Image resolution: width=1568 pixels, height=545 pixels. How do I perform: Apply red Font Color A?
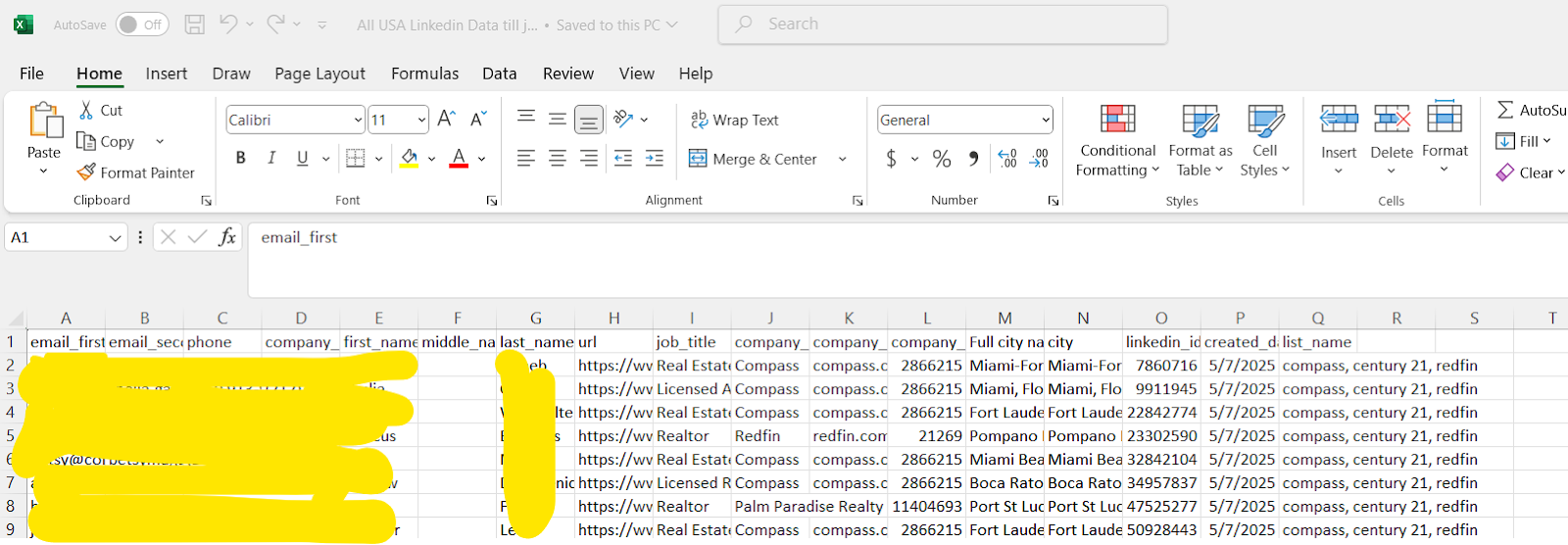point(459,158)
